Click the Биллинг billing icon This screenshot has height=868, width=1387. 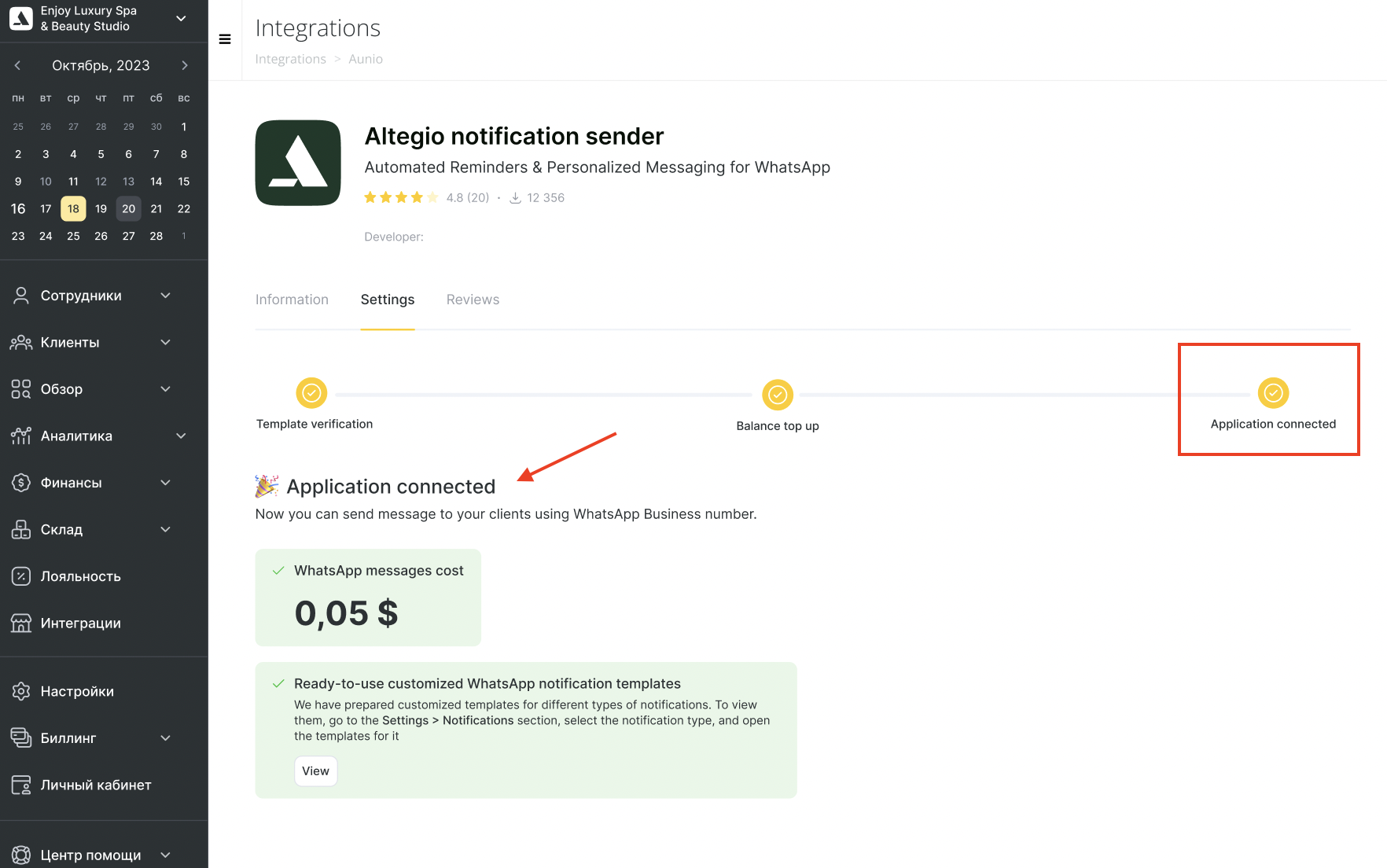pyautogui.click(x=21, y=738)
